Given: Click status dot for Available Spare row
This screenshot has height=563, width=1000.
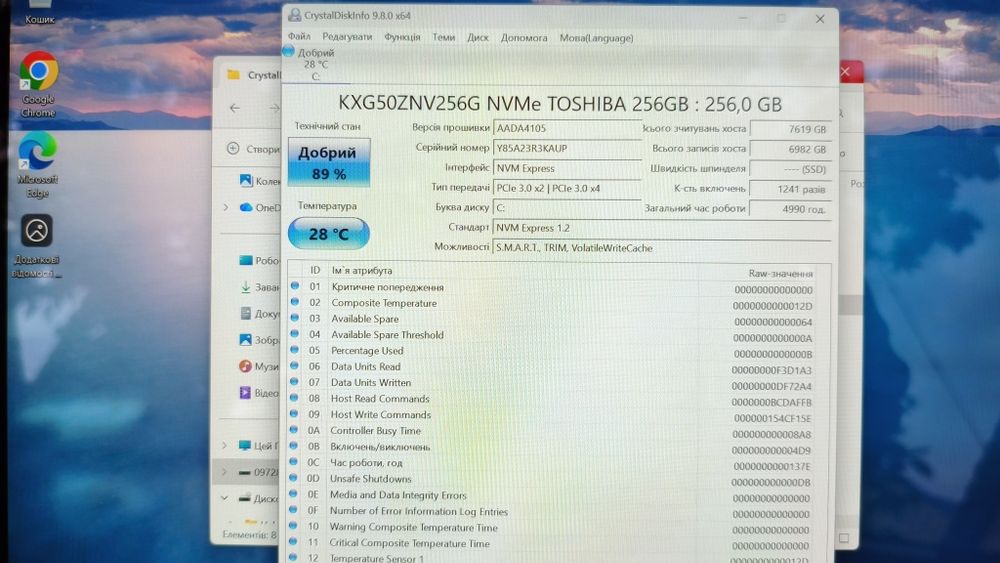Looking at the screenshot, I should click(295, 318).
